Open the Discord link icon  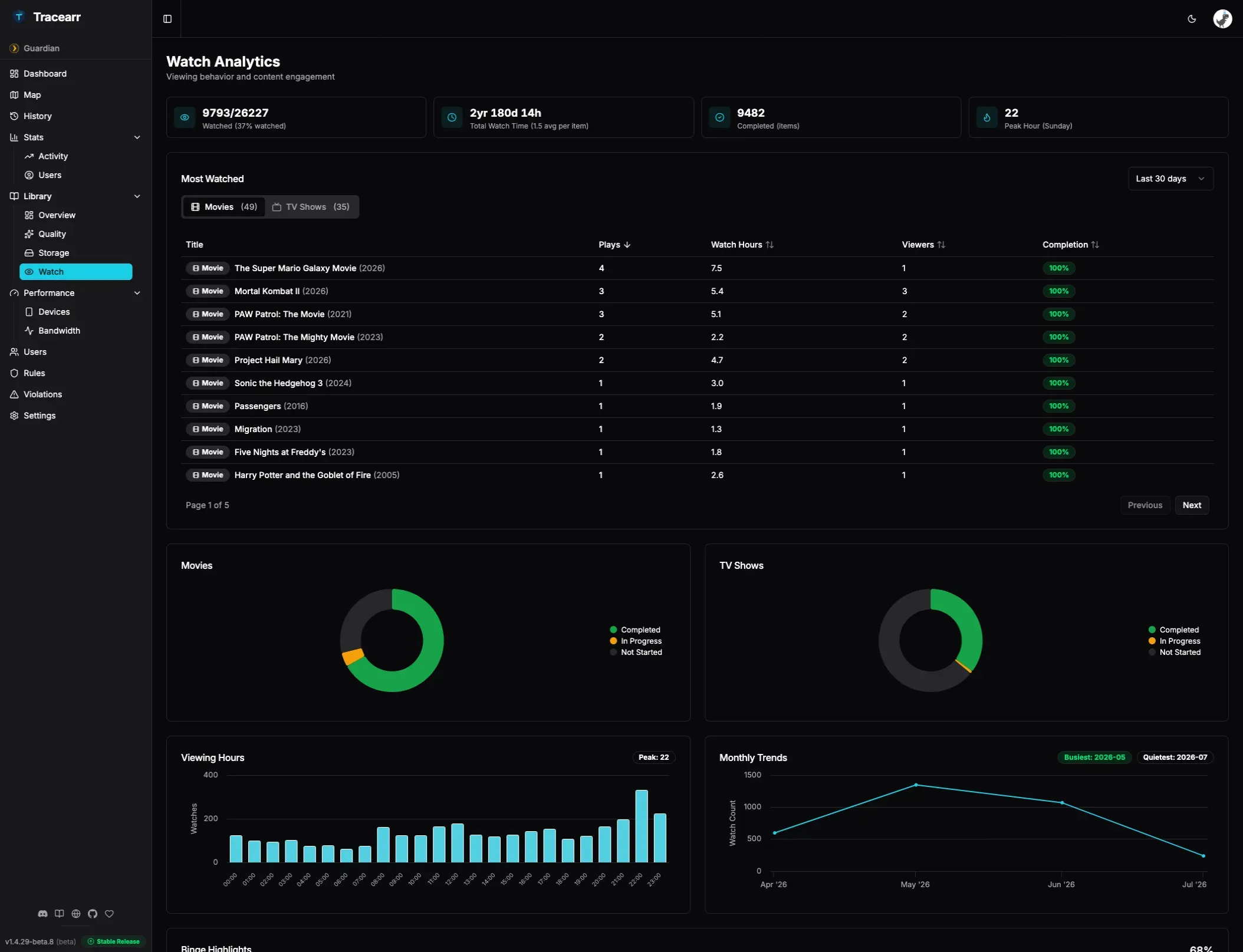(42, 914)
